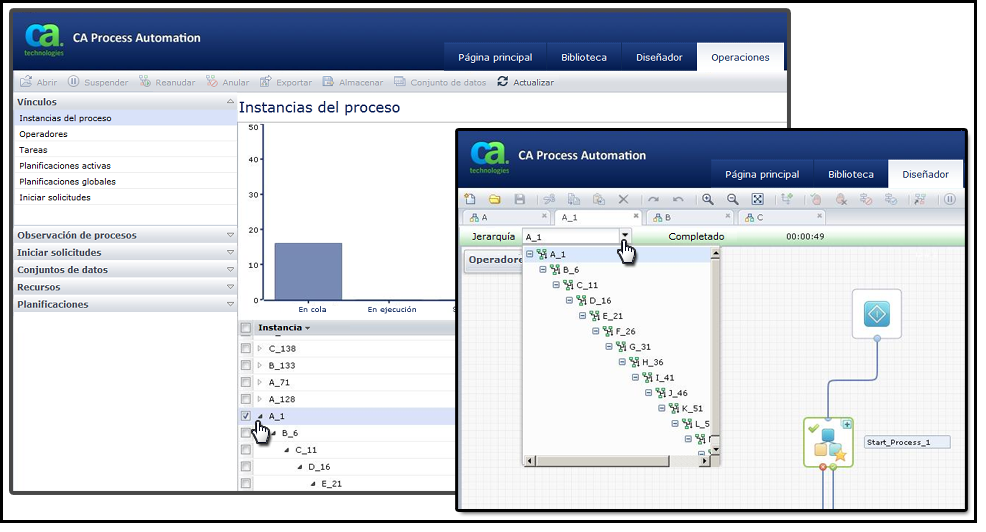Click the auto-layout icon left of Pause icon
This screenshot has width=986, height=532.
[920, 199]
